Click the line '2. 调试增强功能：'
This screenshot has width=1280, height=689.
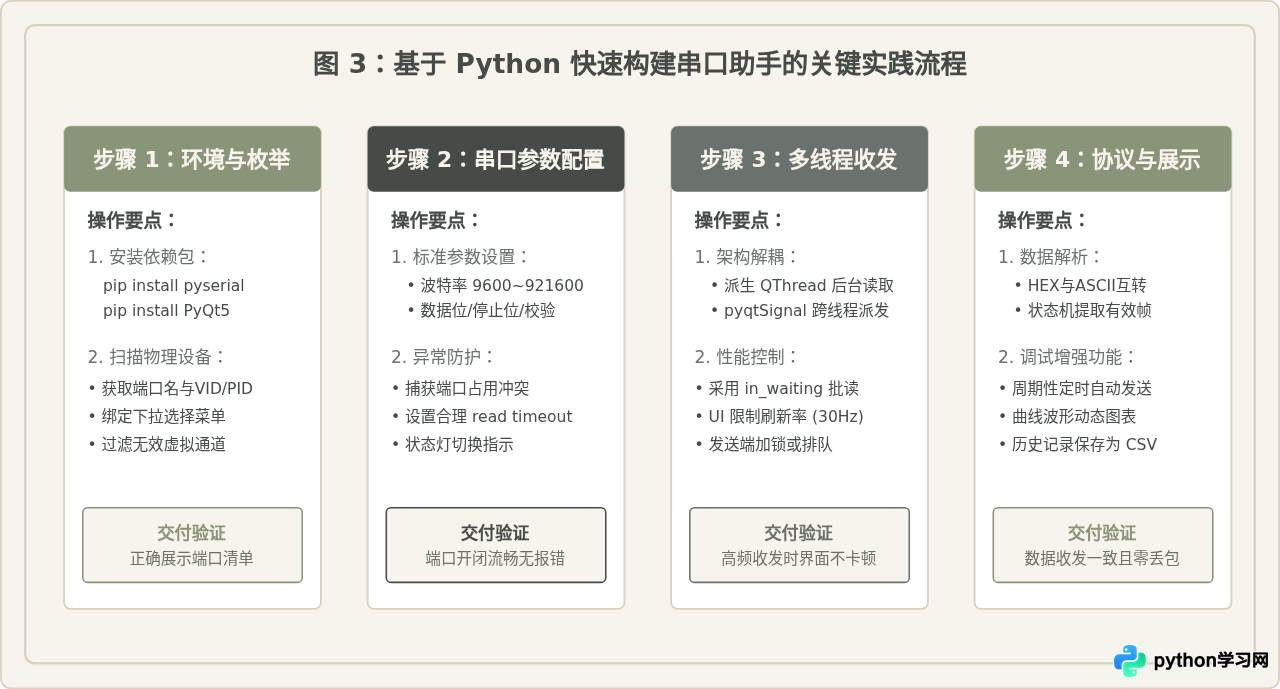[1068, 357]
